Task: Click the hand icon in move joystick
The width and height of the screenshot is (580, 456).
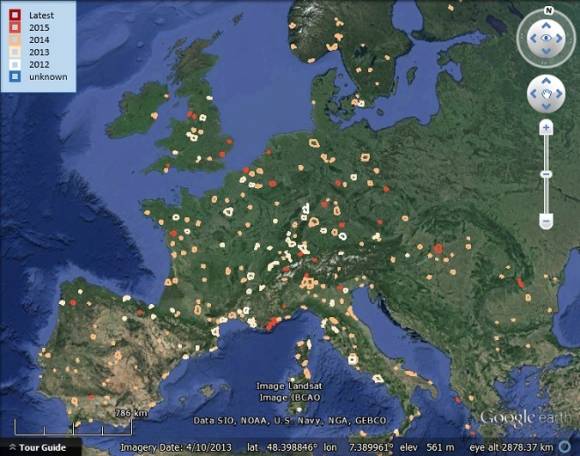Action: 546,94
